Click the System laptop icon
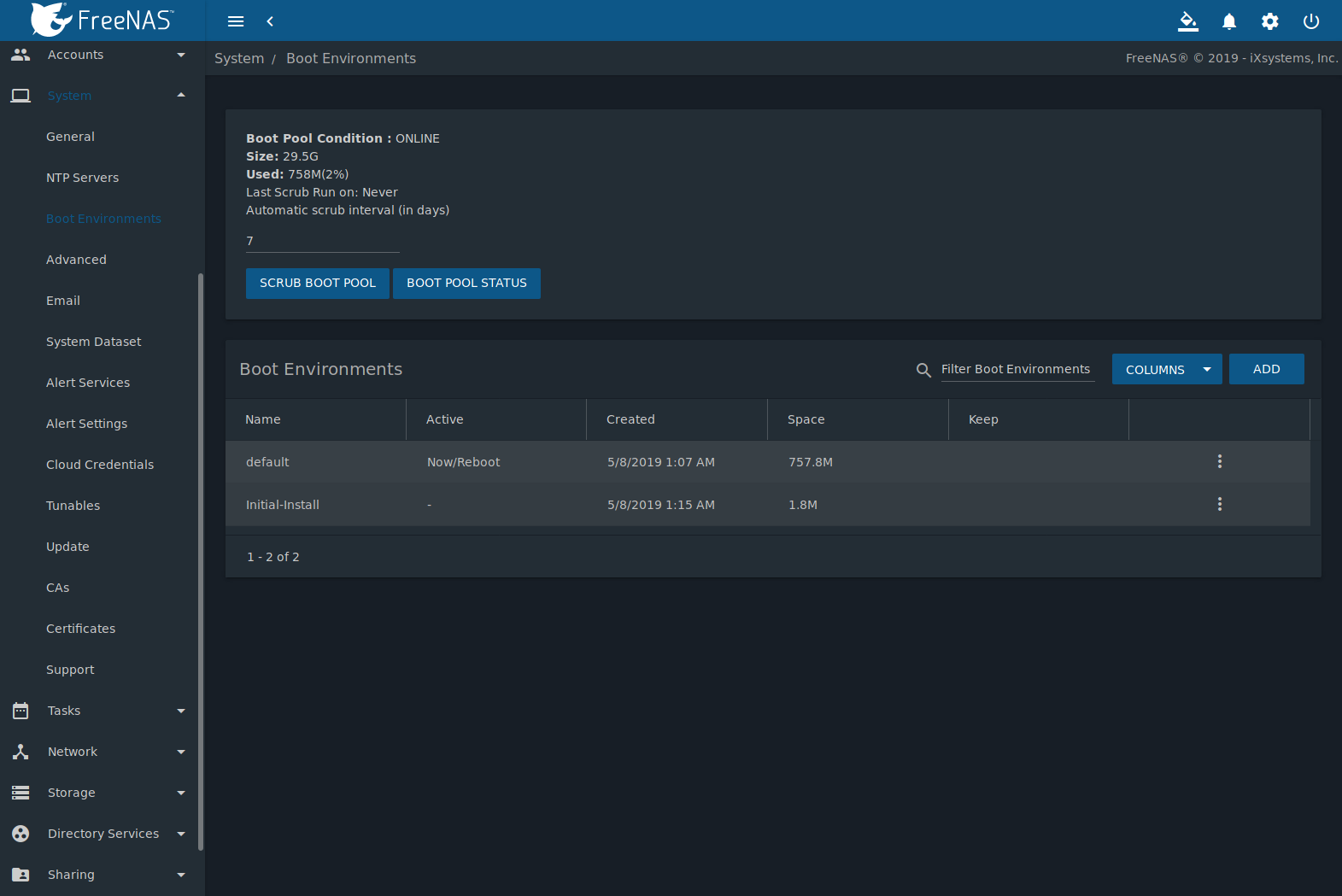 click(21, 96)
